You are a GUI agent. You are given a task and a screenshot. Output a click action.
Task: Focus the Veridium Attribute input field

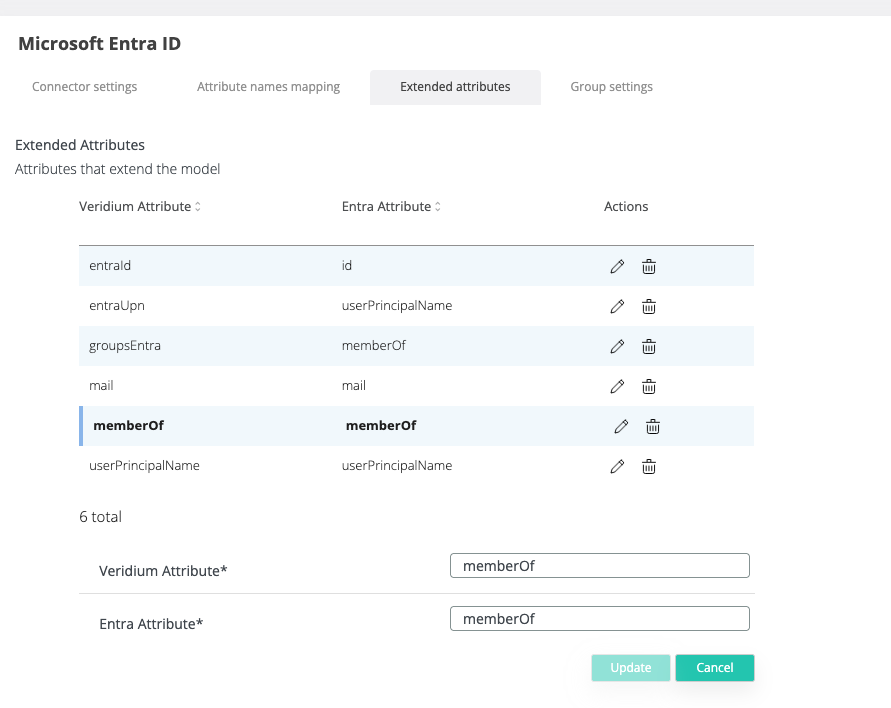point(599,566)
